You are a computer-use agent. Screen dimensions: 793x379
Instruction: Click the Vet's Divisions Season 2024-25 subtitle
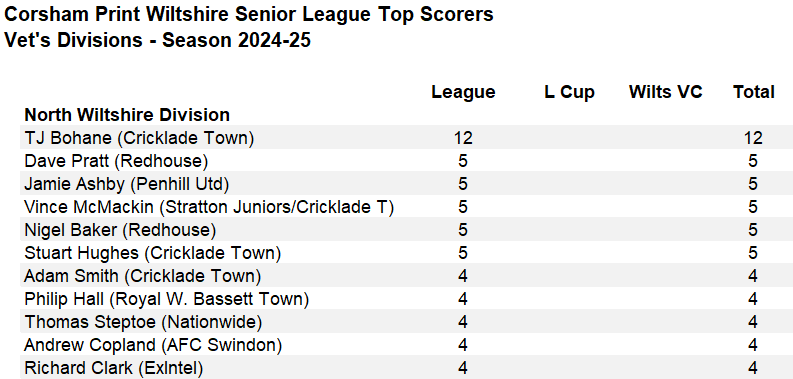[157, 40]
